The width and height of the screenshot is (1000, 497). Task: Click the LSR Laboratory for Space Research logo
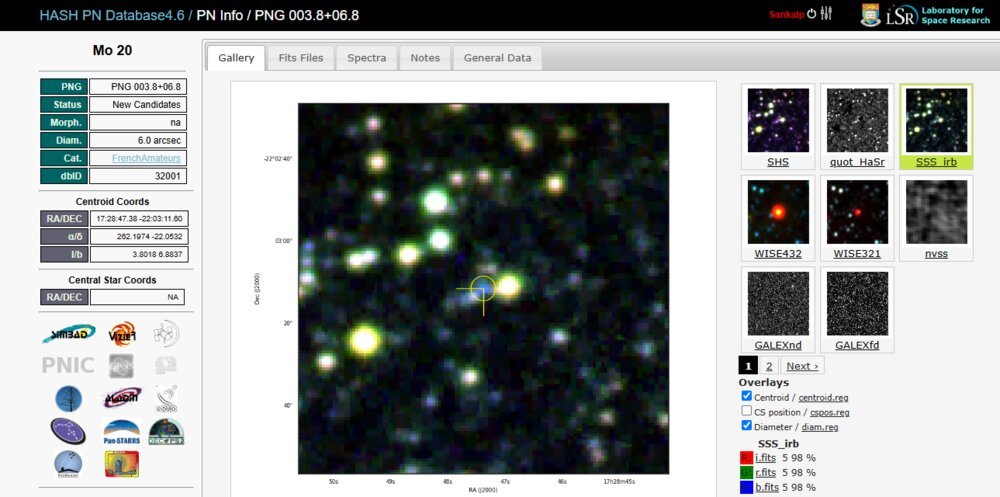click(938, 15)
